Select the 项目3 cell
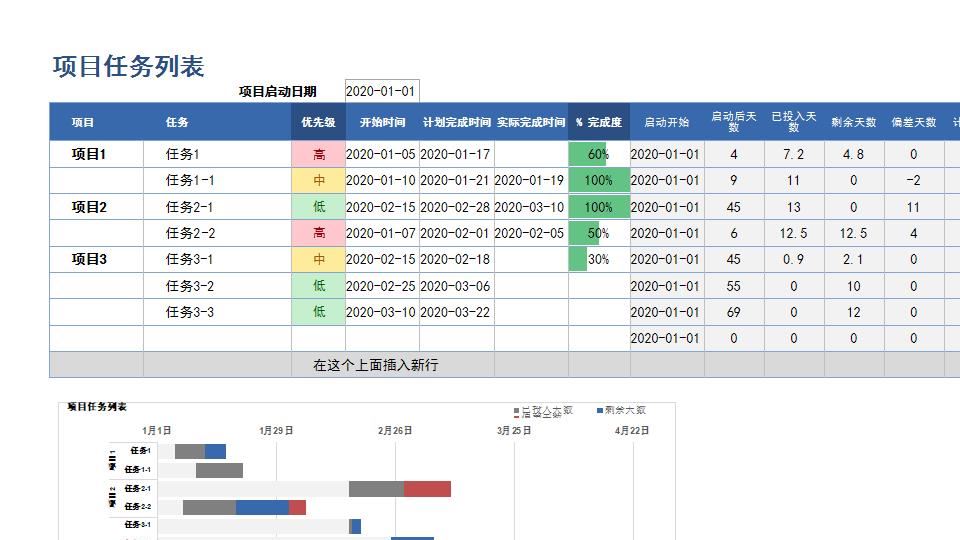Viewport: 960px width, 540px height. coord(96,260)
